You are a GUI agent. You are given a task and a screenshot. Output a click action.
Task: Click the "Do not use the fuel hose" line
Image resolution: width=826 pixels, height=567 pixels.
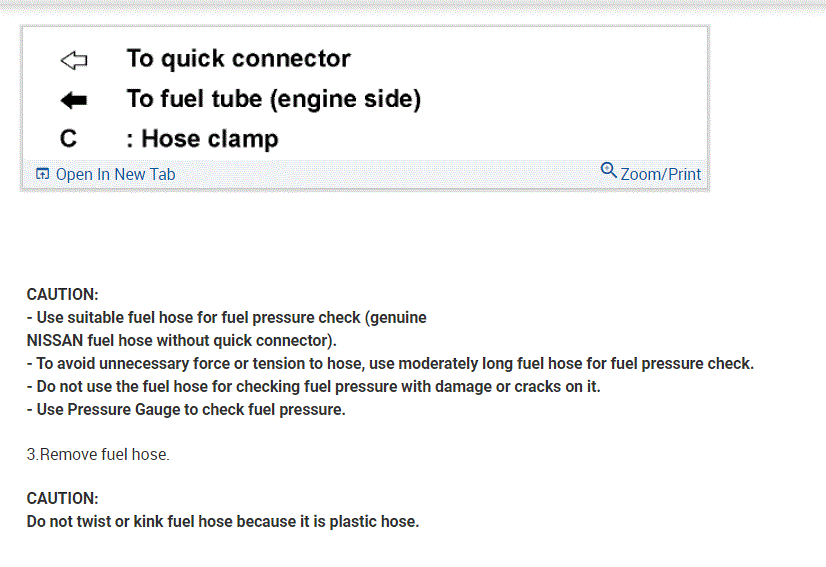click(313, 386)
